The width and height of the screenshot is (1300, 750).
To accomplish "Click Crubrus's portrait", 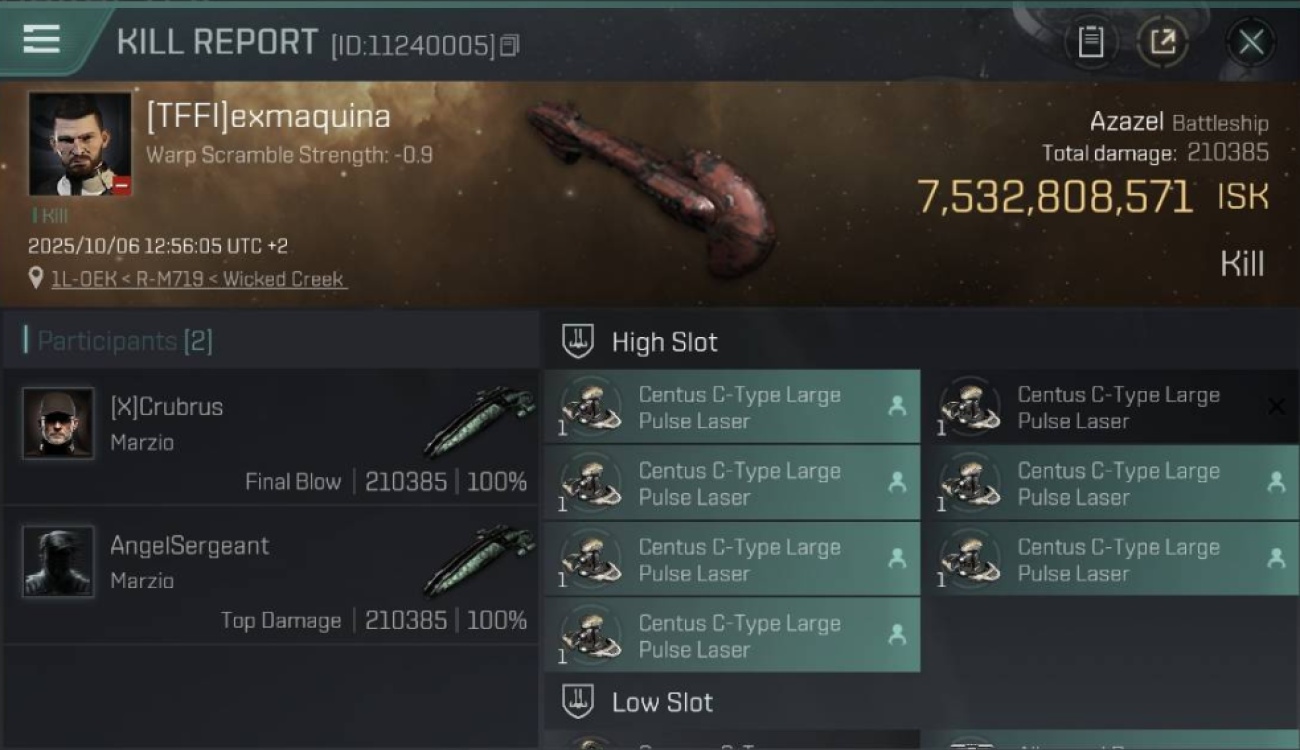I will pyautogui.click(x=58, y=423).
